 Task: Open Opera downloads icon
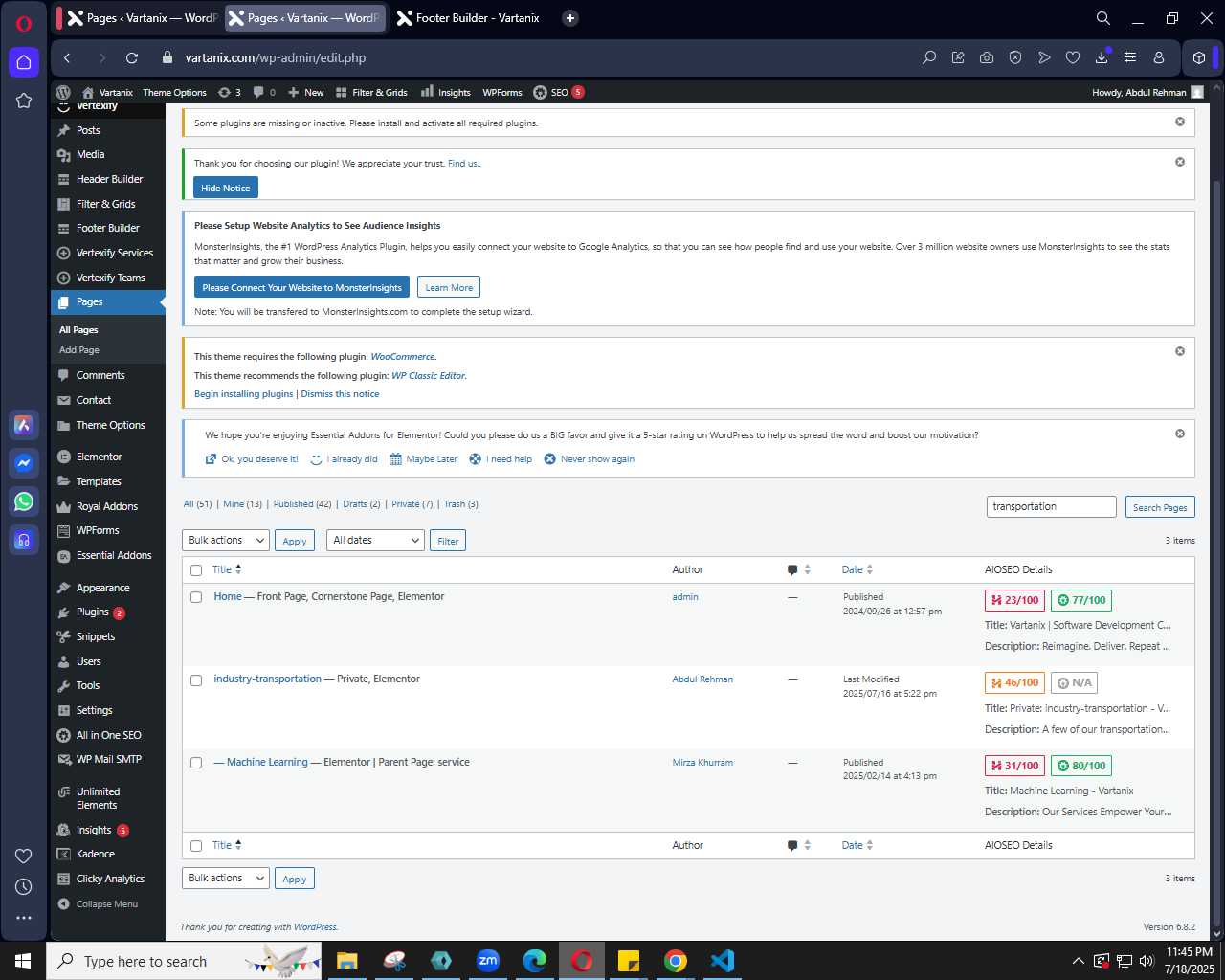point(1102,57)
